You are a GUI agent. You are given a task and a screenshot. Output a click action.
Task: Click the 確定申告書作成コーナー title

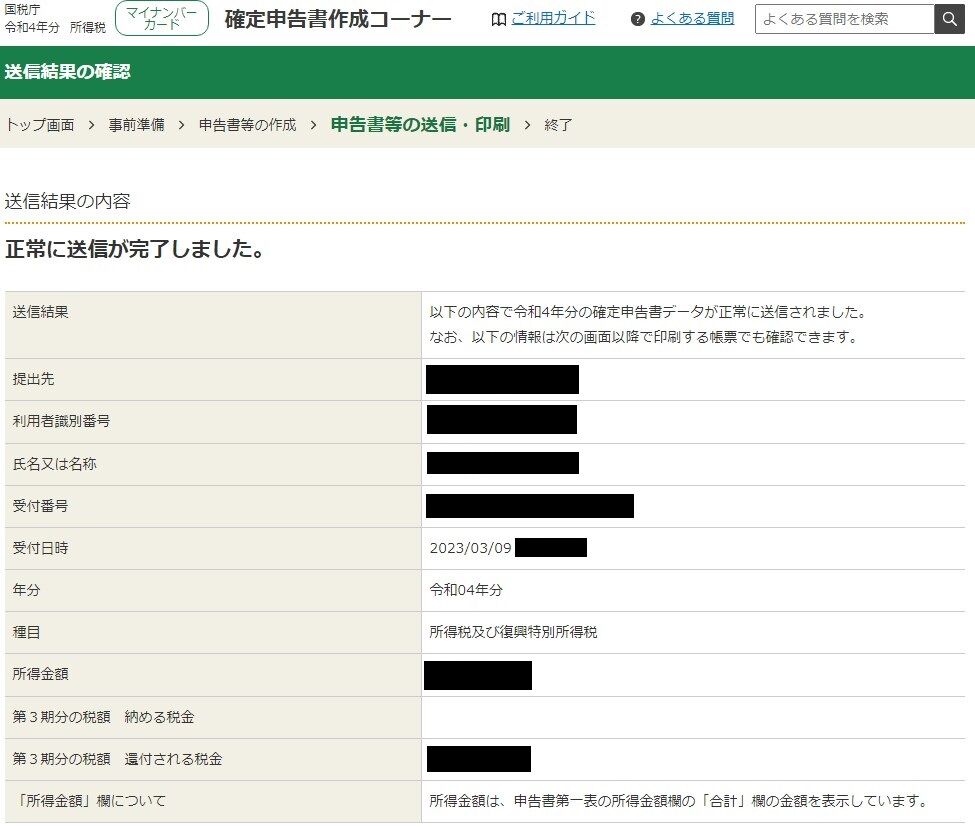point(338,19)
